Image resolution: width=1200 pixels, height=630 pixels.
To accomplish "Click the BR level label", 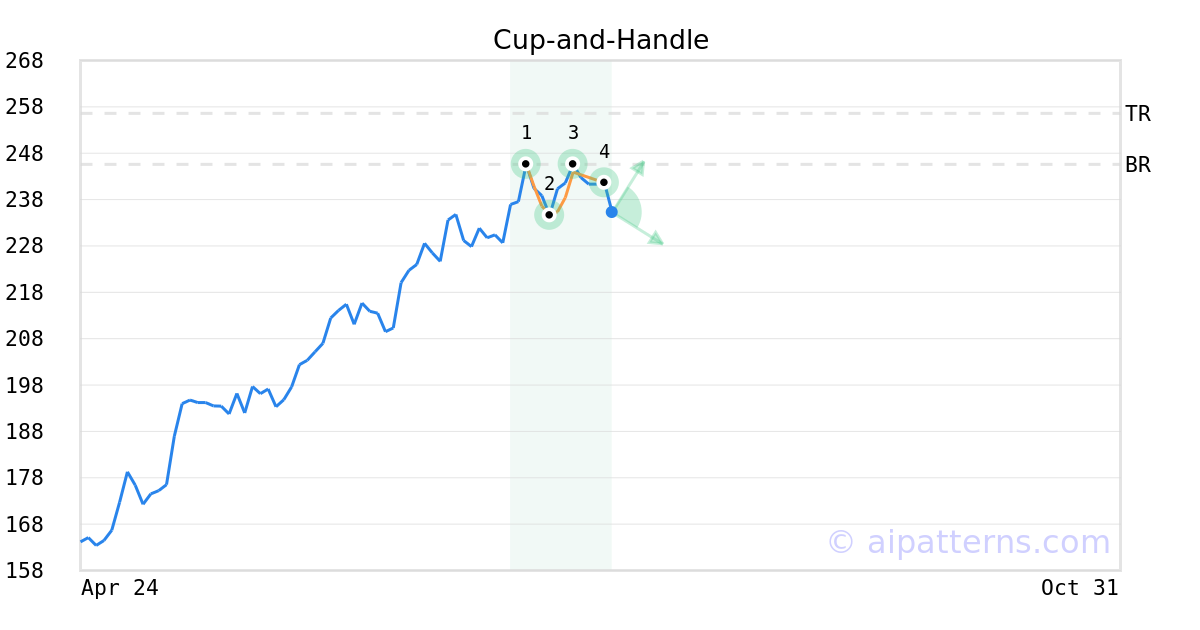I will pyautogui.click(x=1138, y=165).
